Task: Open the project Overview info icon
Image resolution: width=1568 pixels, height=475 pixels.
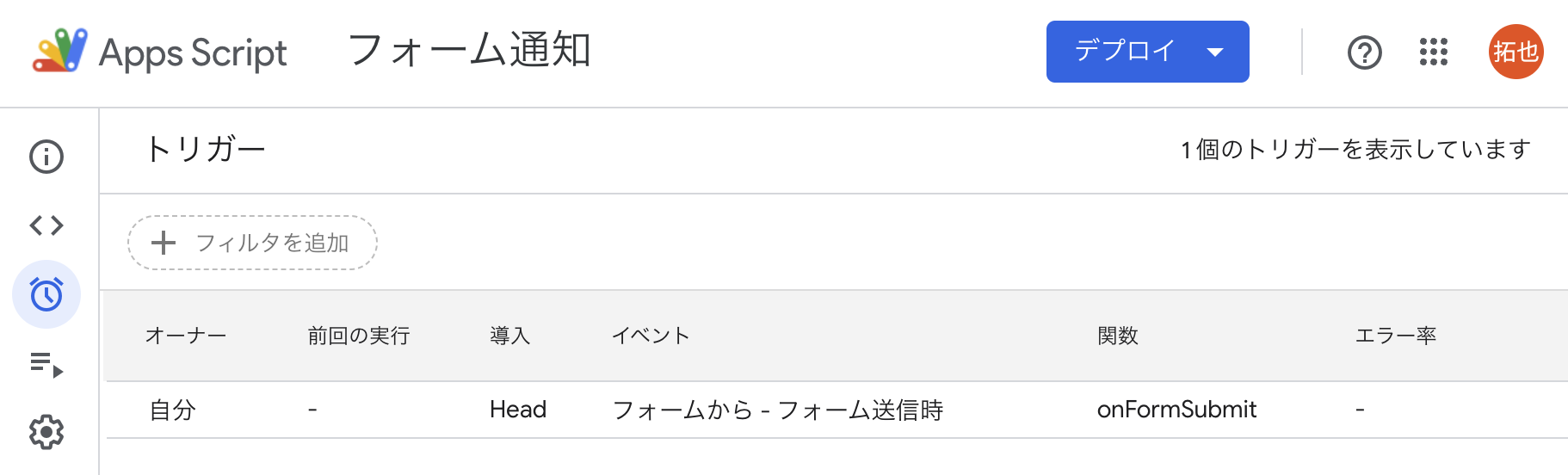Action: [46, 157]
